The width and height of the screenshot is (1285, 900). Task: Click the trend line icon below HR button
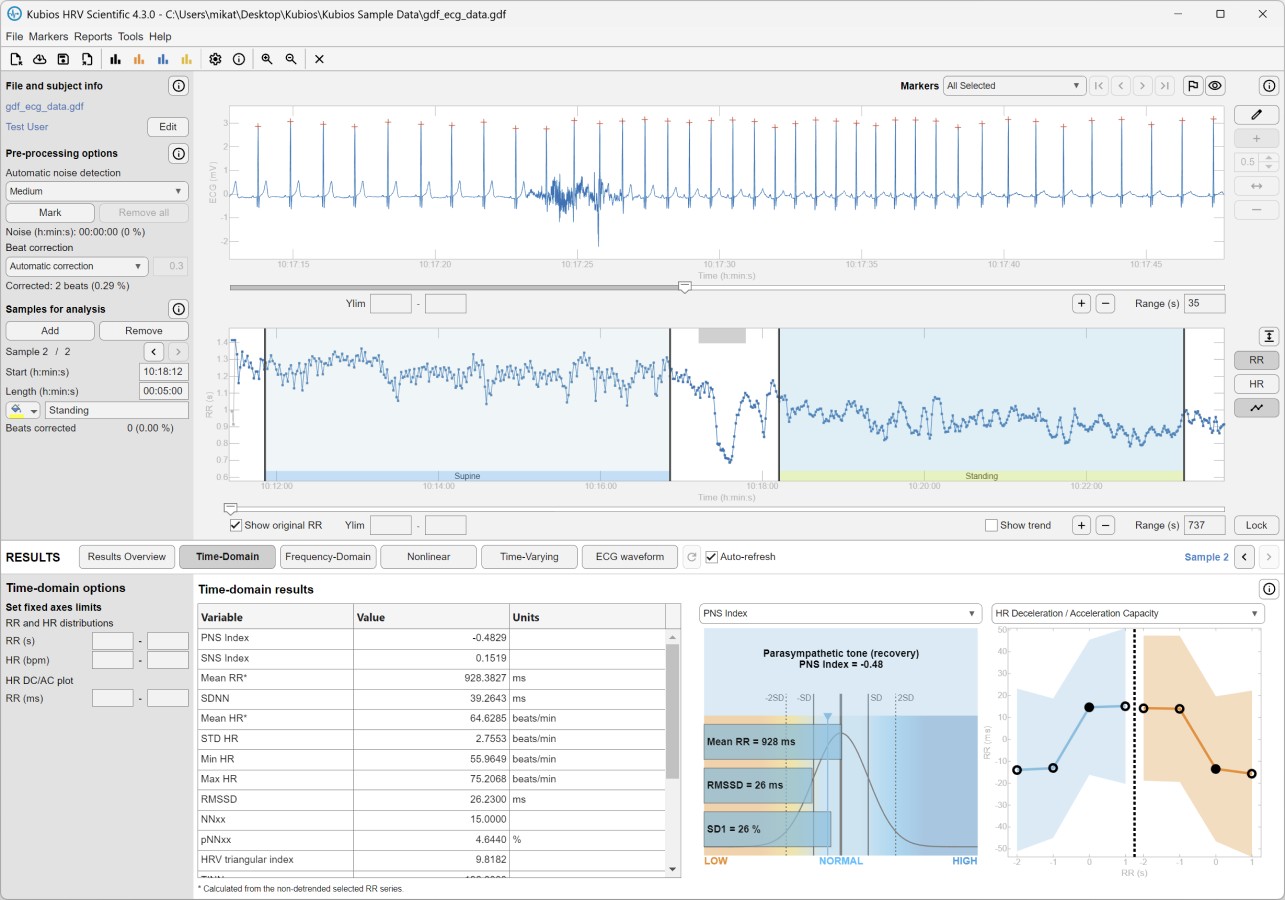(1256, 407)
